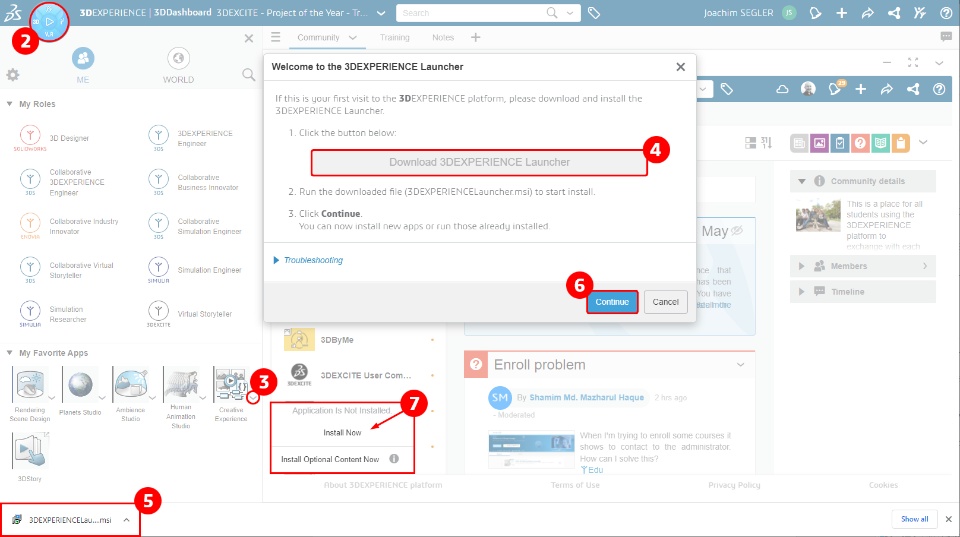This screenshot has height=537, width=960.
Task: Click the plus Add icon in top bar
Action: [x=842, y=13]
